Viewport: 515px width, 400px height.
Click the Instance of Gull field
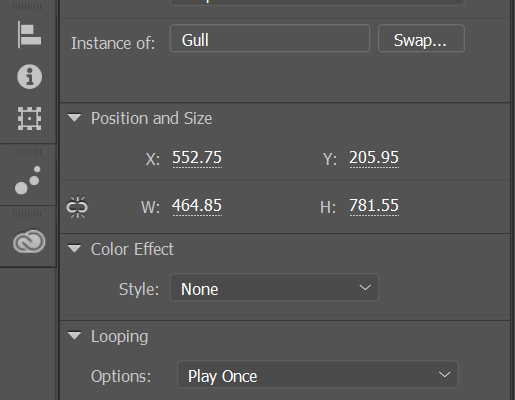click(x=270, y=38)
